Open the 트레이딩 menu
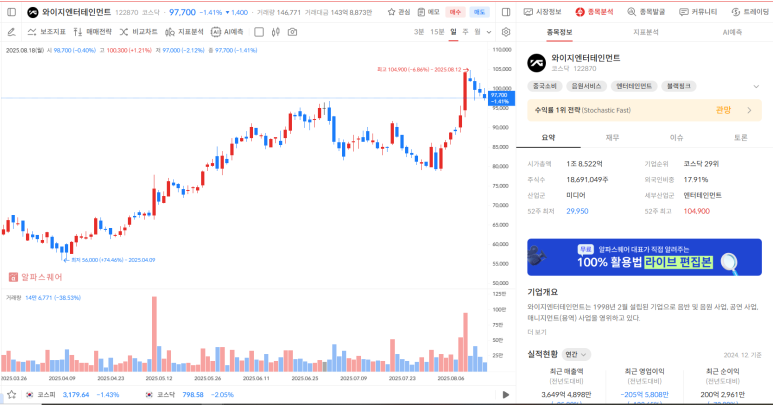Viewport: 773px width, 405px height. (750, 12)
